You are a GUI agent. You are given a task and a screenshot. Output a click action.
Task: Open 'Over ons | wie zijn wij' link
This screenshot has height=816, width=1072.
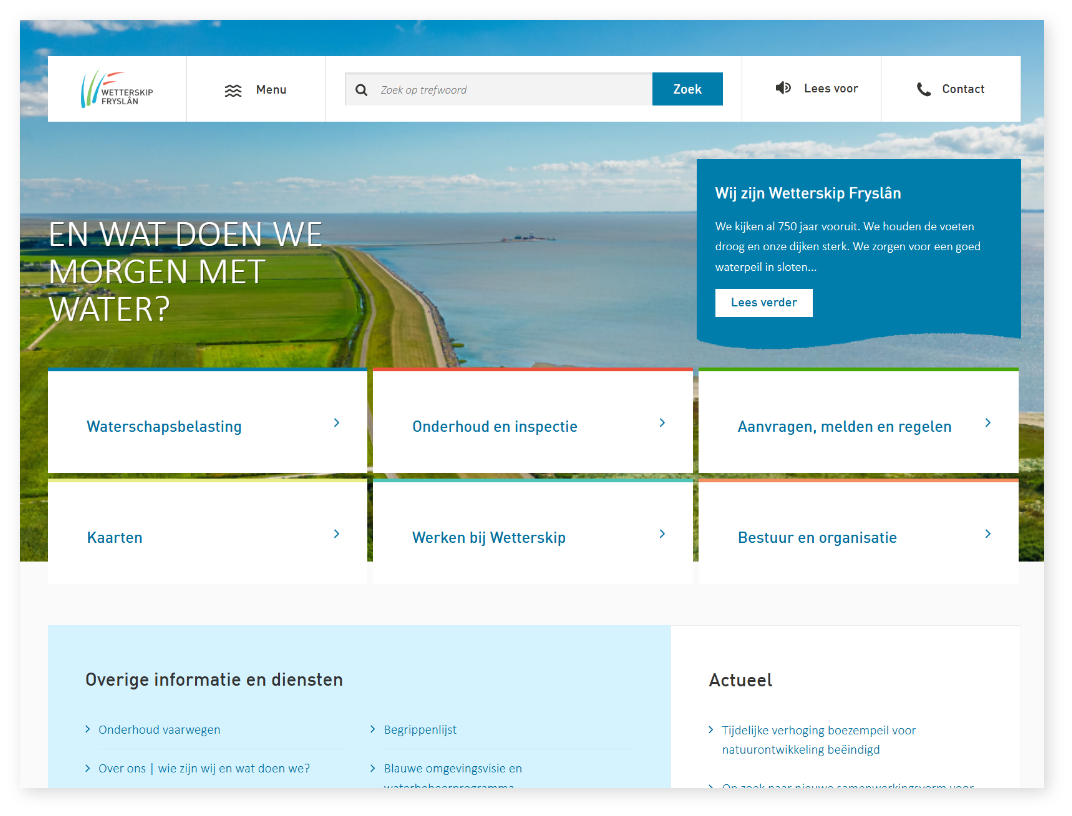pyautogui.click(x=204, y=769)
